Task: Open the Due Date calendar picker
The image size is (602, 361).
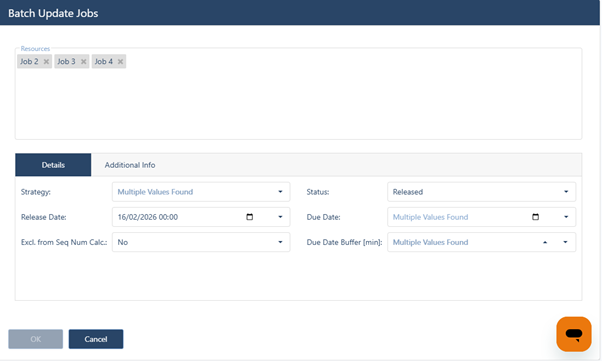Action: click(535, 217)
